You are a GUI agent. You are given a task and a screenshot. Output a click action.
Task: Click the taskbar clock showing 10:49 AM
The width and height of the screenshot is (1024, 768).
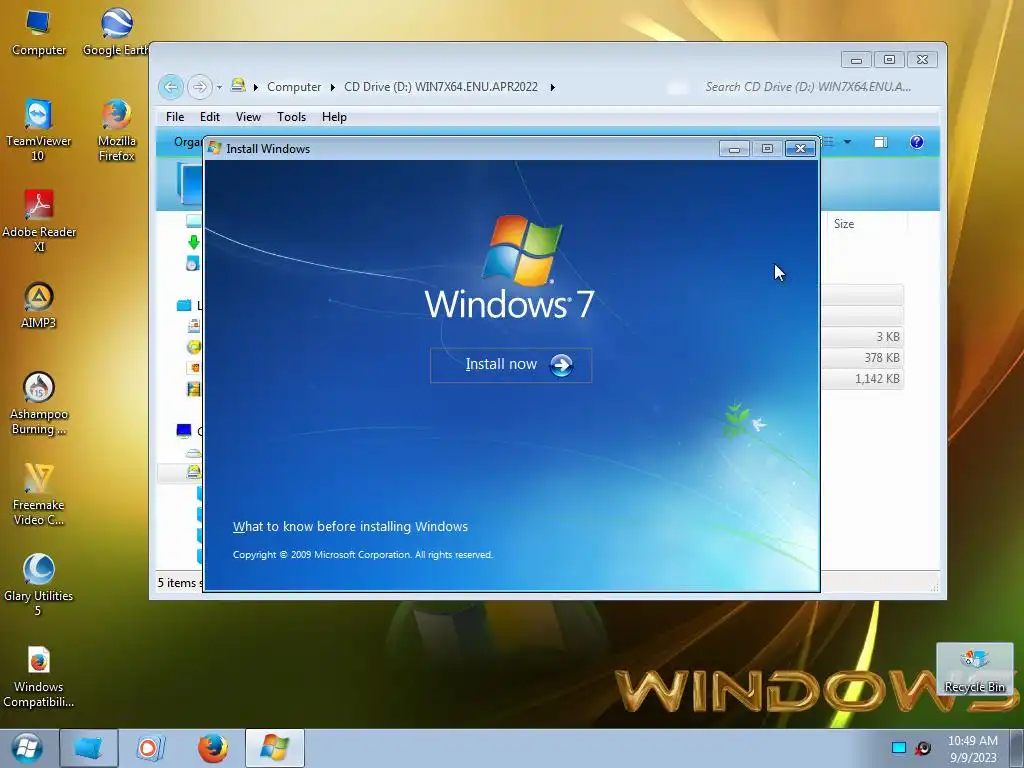(972, 748)
